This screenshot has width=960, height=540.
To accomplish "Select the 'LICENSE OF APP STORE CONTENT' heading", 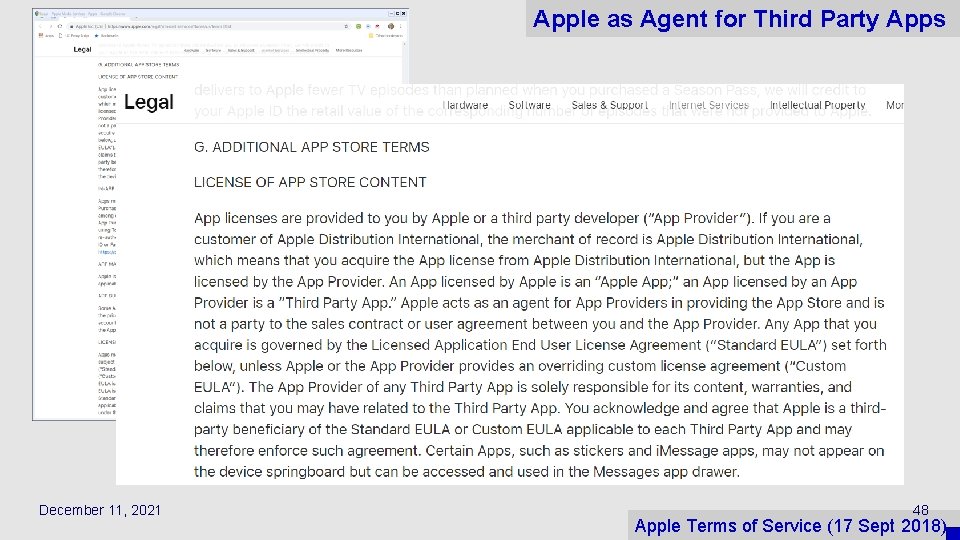I will tap(310, 182).
